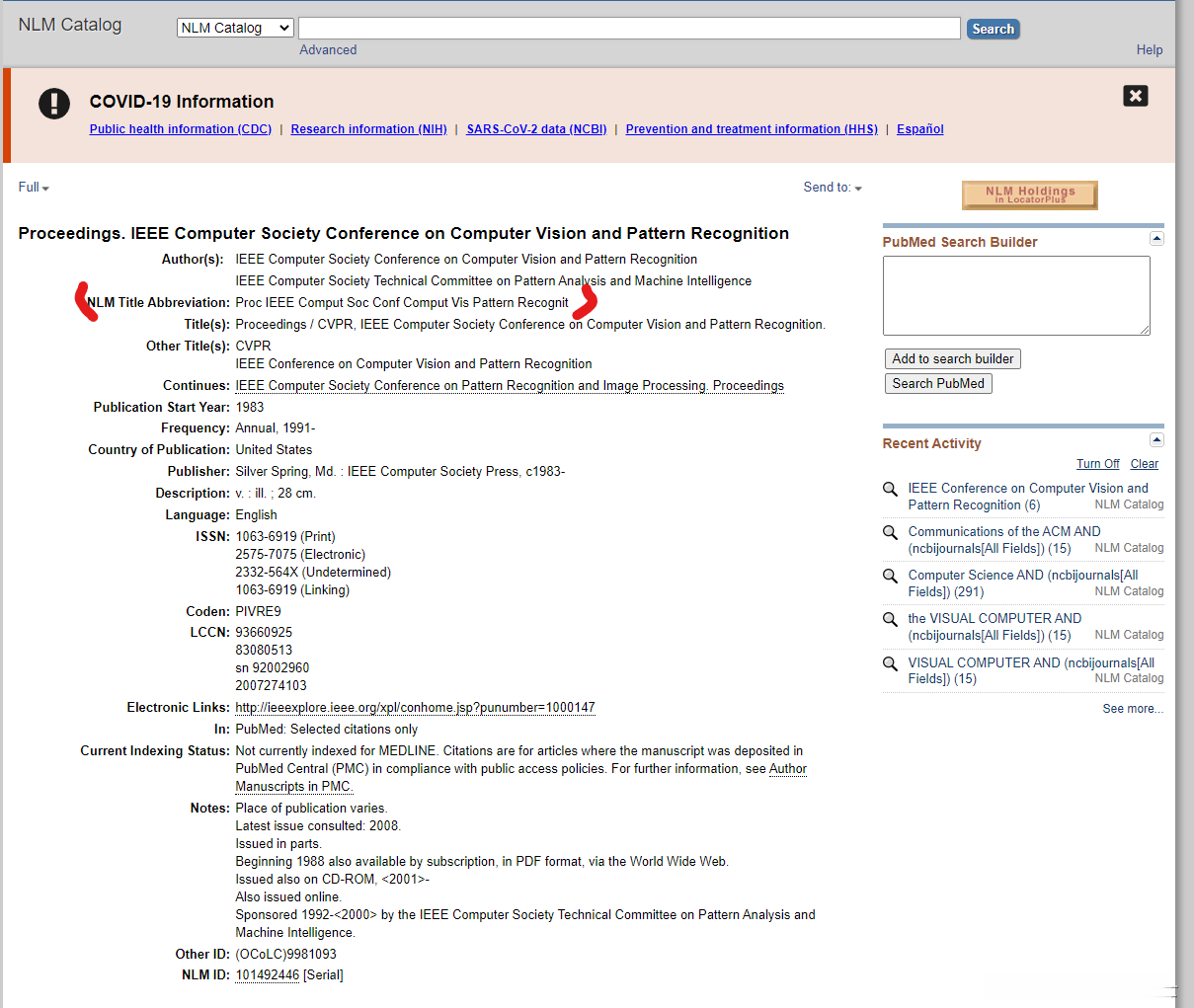Open Research information (NIH) link

[368, 129]
